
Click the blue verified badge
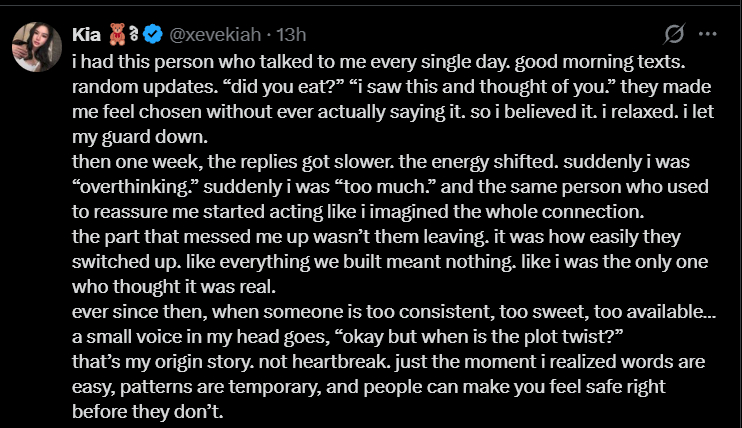pos(153,35)
